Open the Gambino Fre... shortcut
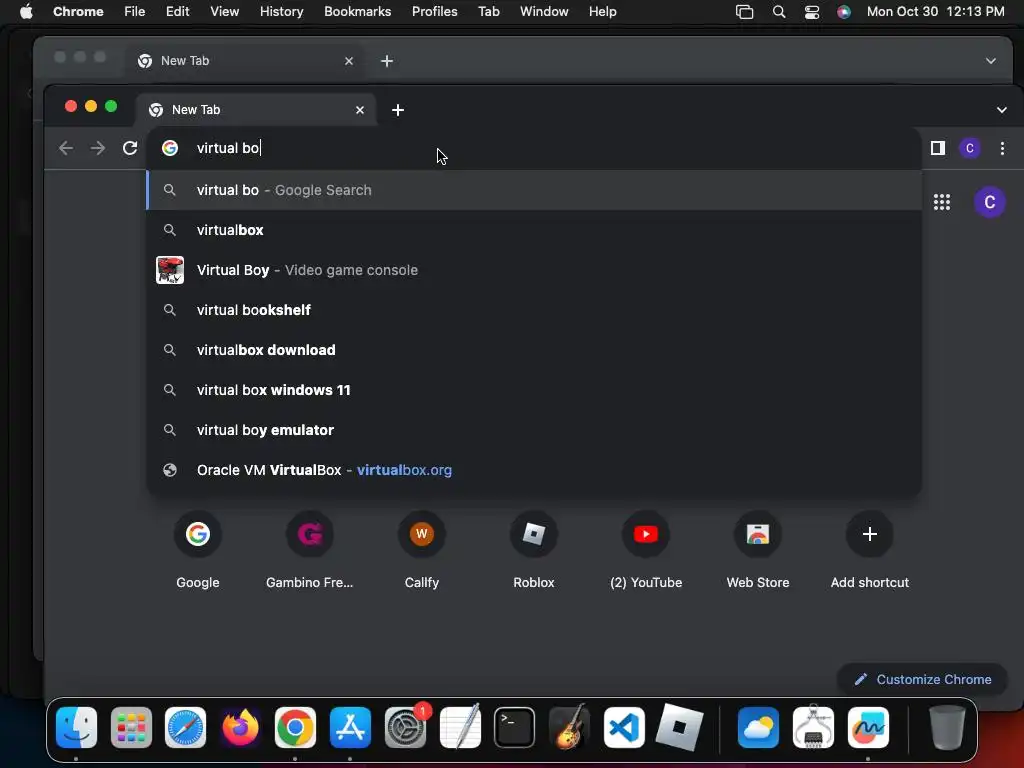The width and height of the screenshot is (1024, 768). (x=310, y=550)
